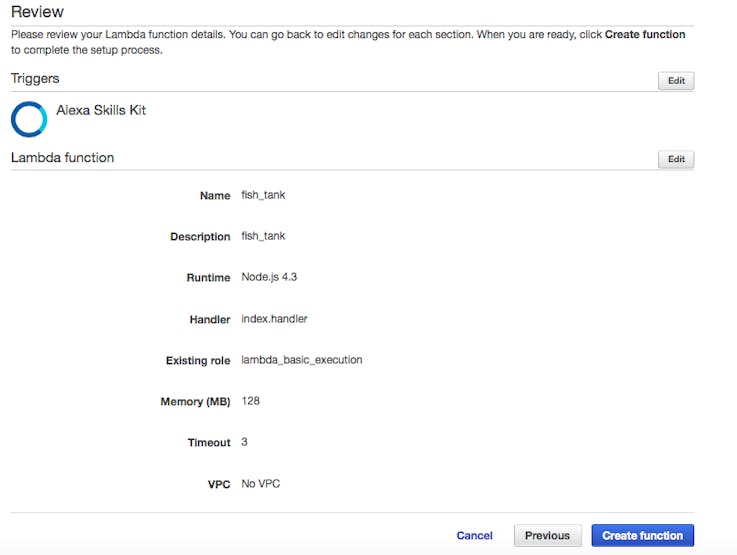The image size is (737, 555).
Task: Click the Runtime field label
Action: [x=209, y=278]
